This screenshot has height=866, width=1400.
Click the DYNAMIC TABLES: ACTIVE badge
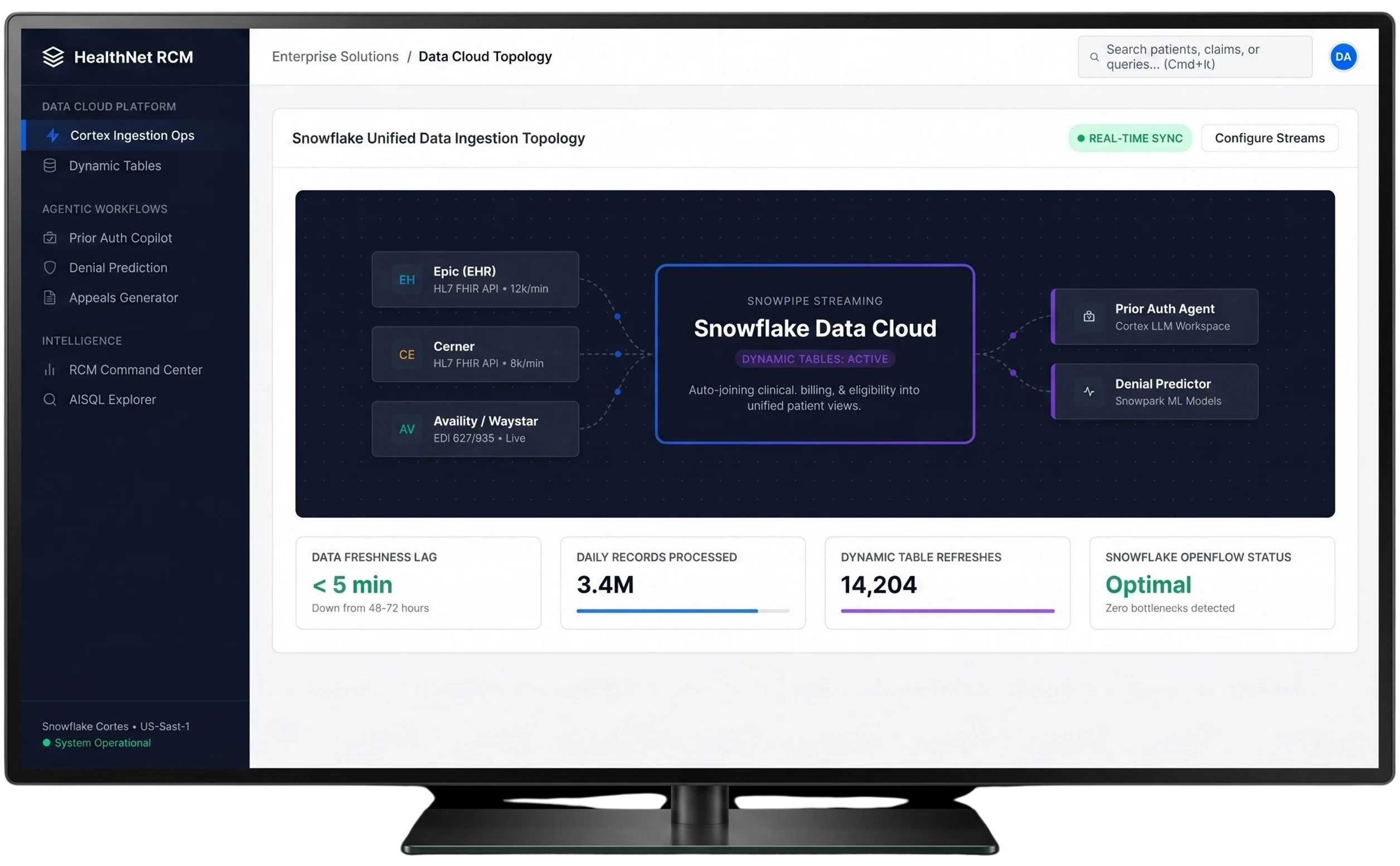click(814, 359)
